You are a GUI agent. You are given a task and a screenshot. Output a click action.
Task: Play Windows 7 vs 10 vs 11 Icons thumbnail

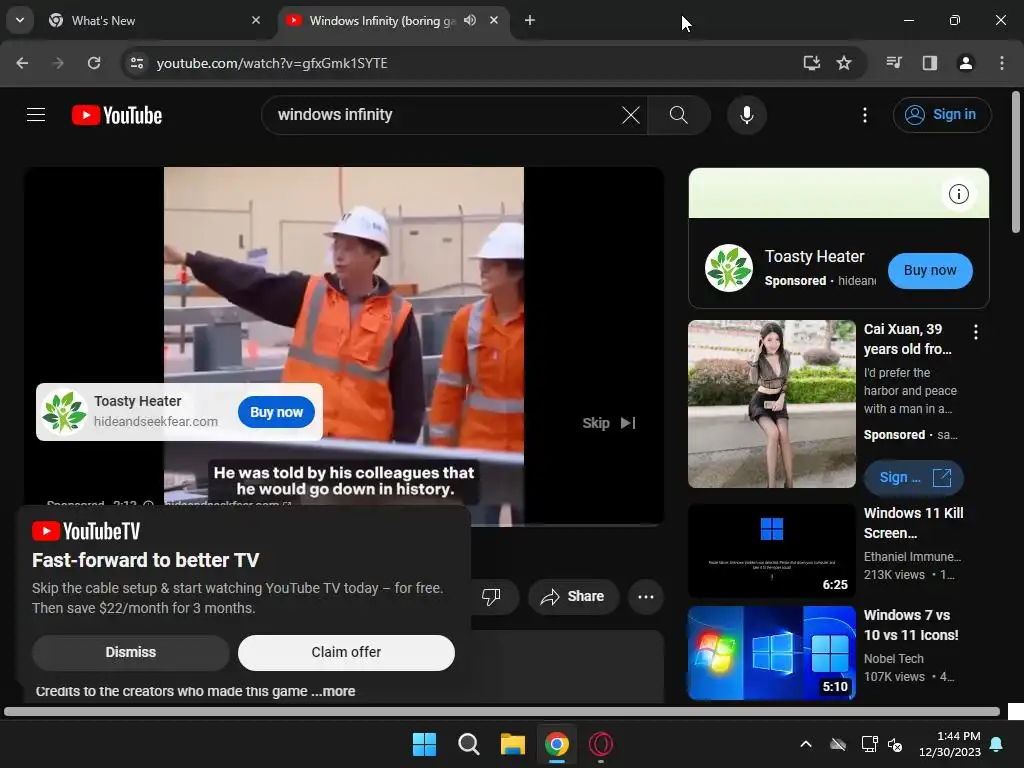pos(771,653)
